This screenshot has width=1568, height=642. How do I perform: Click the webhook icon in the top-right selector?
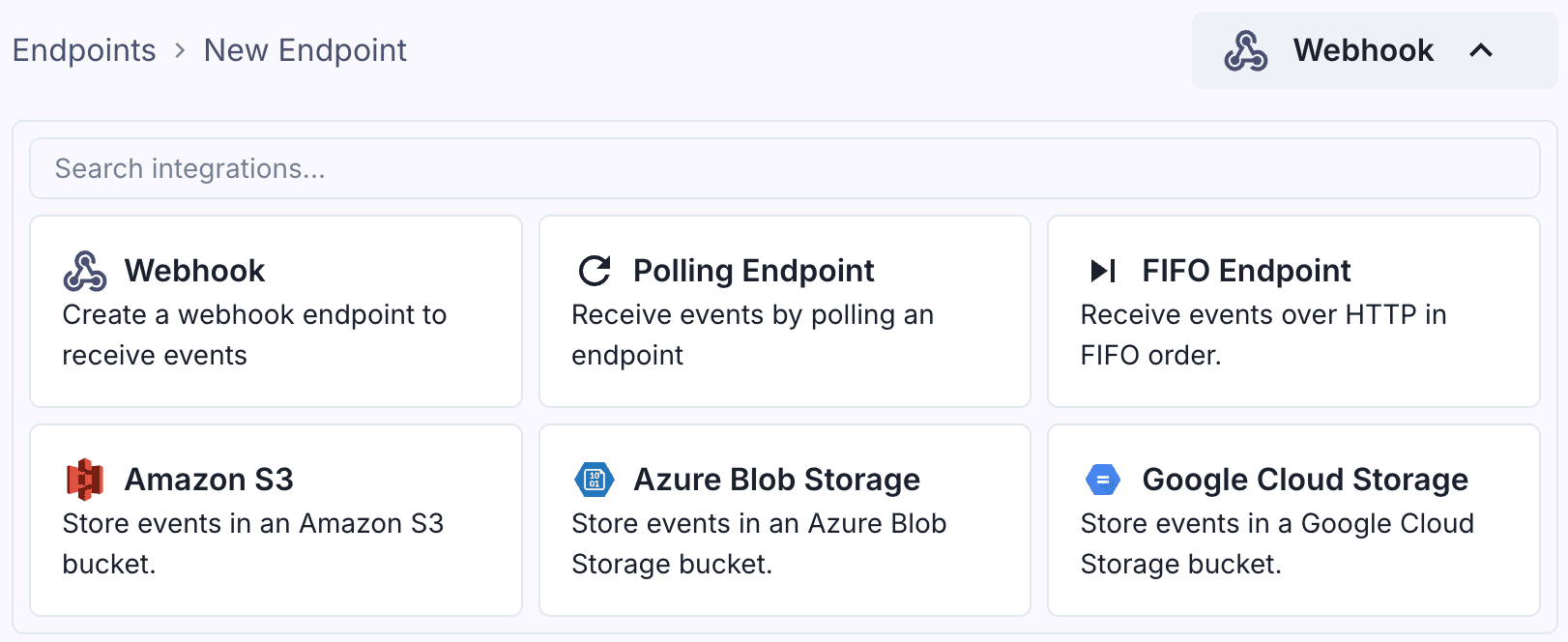click(1247, 50)
